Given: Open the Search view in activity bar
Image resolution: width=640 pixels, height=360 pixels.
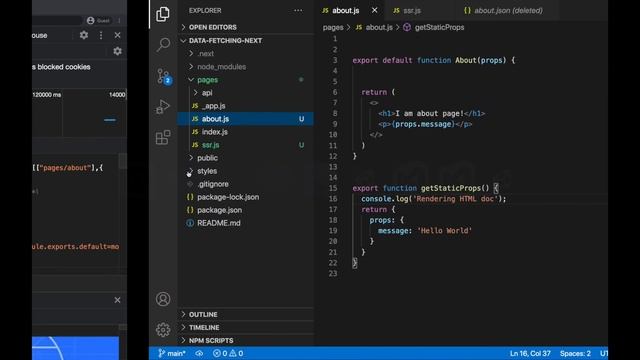Looking at the screenshot, I should pyautogui.click(x=163, y=44).
